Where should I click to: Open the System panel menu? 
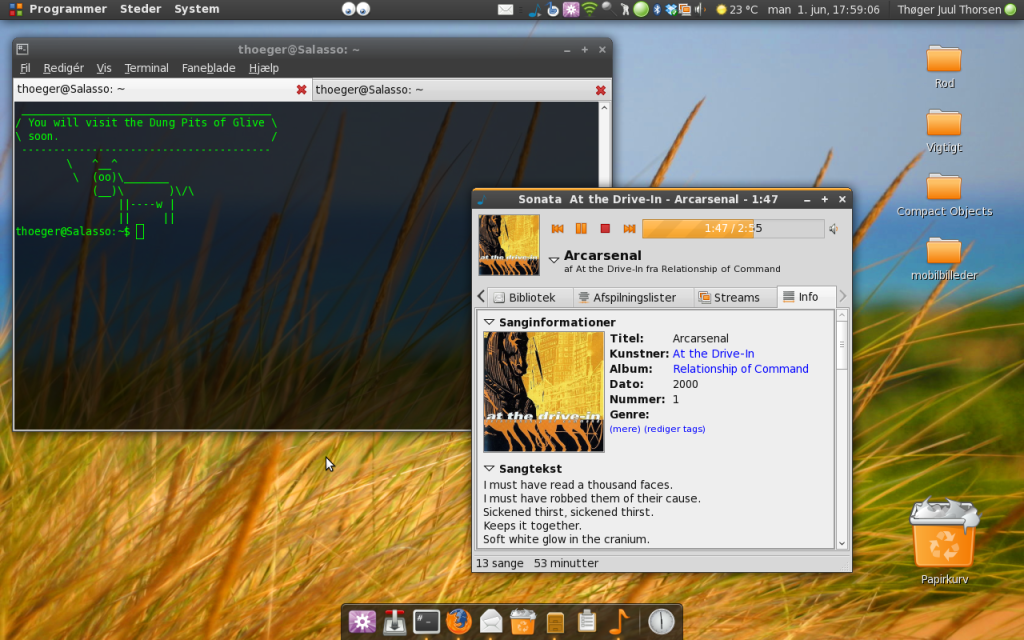[197, 9]
